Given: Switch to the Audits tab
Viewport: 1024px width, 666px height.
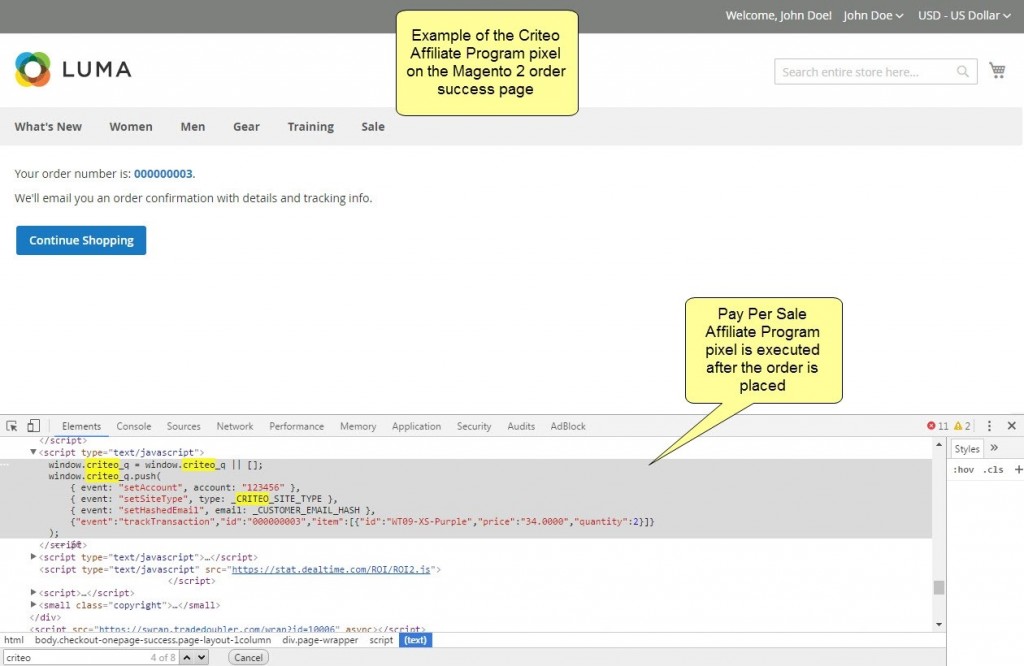Looking at the screenshot, I should click(x=521, y=426).
